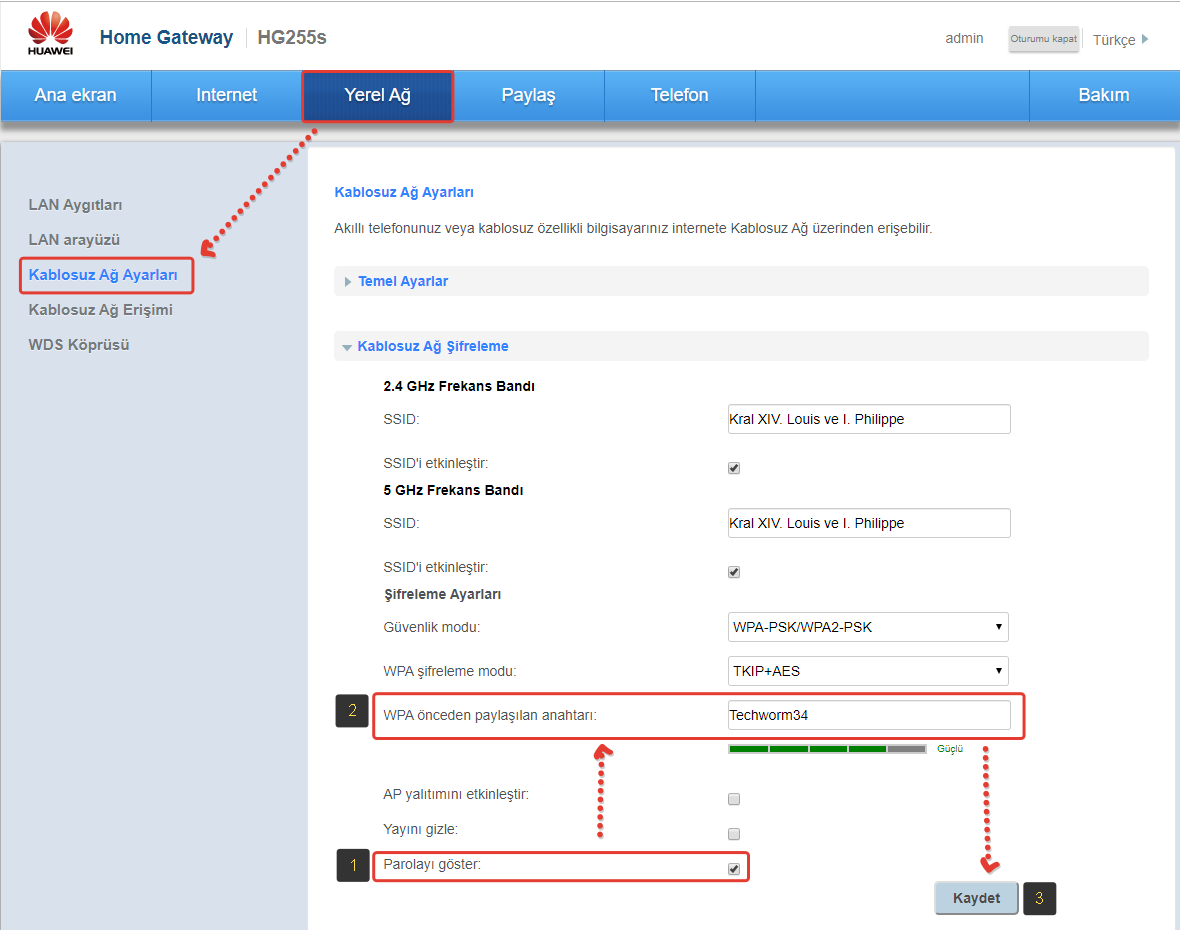Click the arrow next to Türkçe

1145,39
